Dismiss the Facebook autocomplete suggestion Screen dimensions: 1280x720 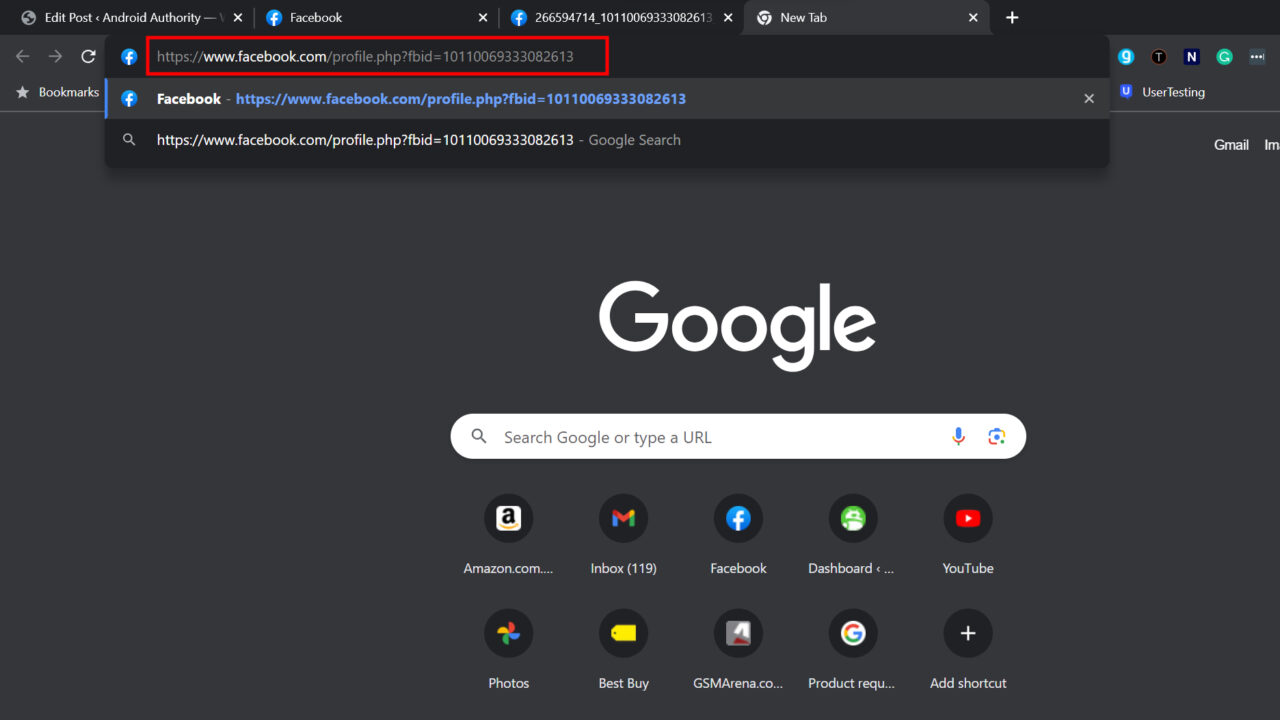click(x=1088, y=98)
